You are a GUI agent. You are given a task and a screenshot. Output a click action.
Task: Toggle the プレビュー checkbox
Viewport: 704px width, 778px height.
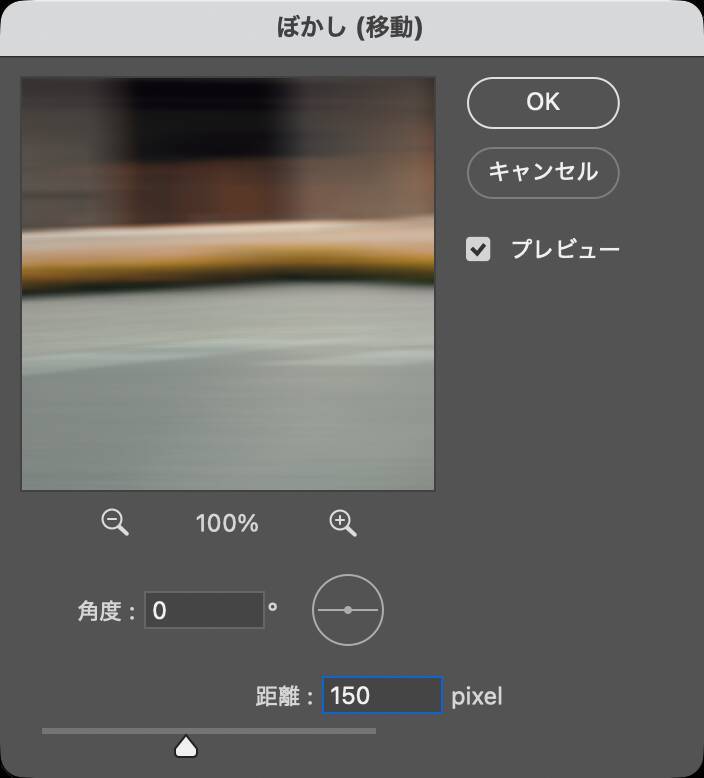pyautogui.click(x=478, y=249)
